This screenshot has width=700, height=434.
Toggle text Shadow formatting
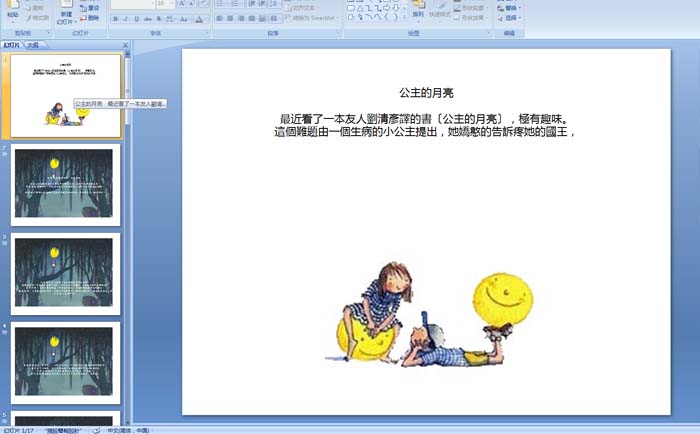click(159, 19)
